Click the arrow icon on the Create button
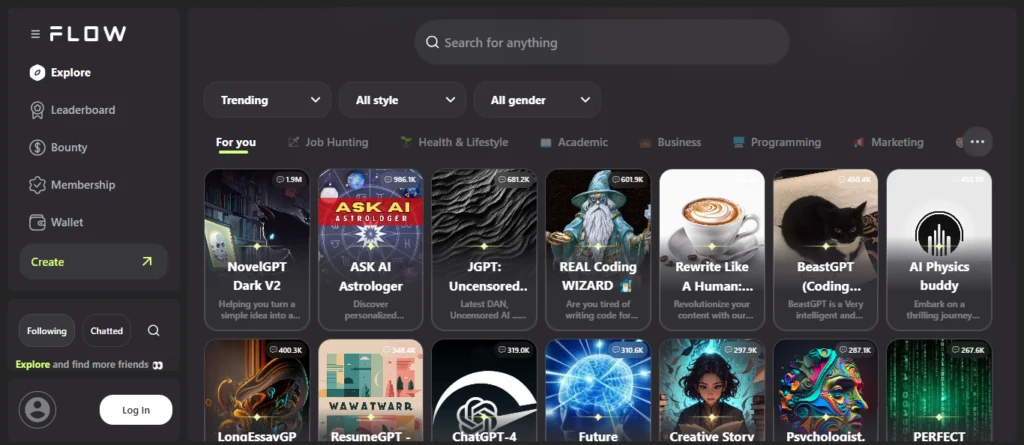The height and width of the screenshot is (445, 1024). (x=147, y=261)
